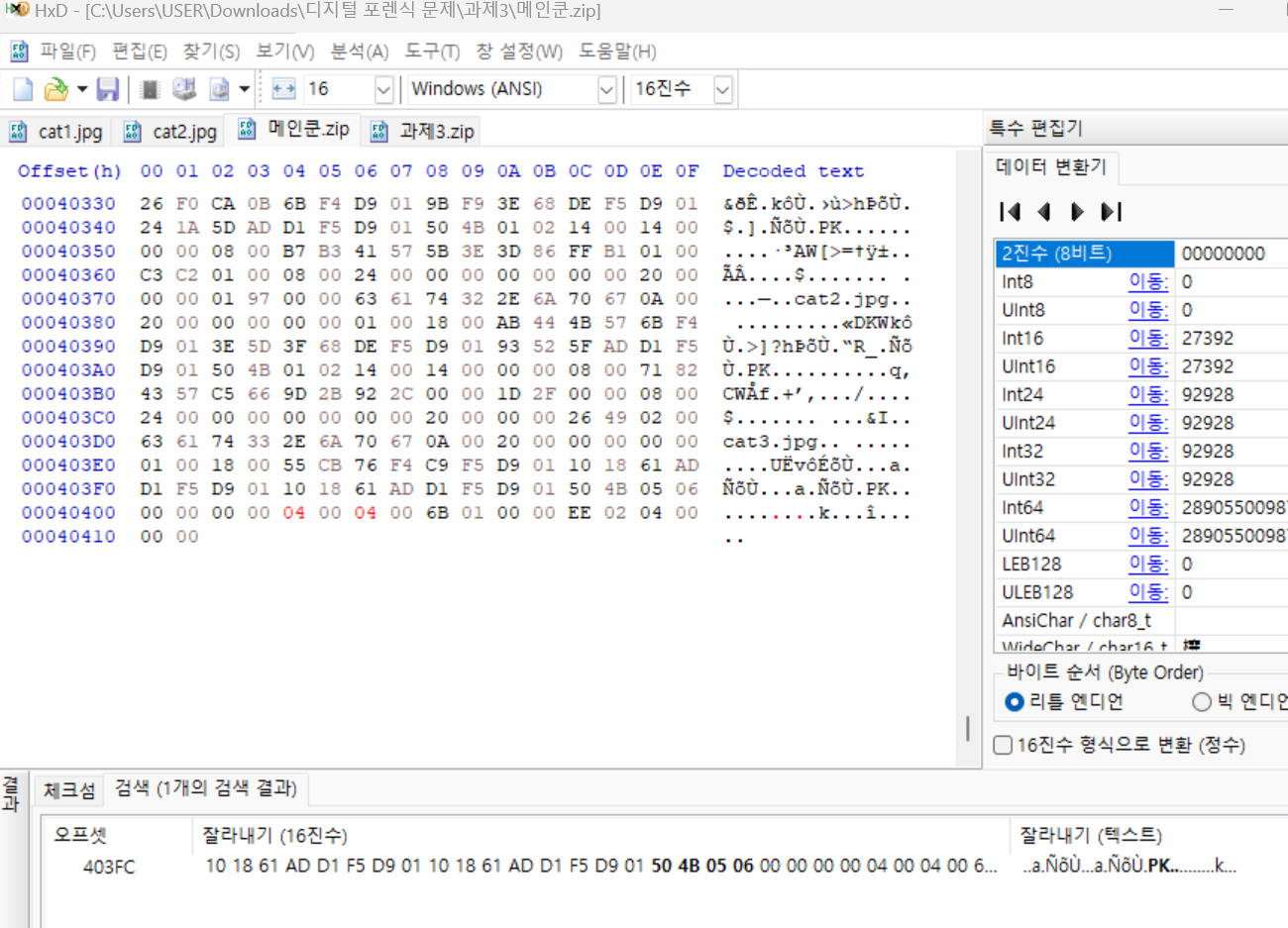Click the 잘라내기 (16진수) column header
The height and width of the screenshot is (928, 1288).
coord(274,835)
